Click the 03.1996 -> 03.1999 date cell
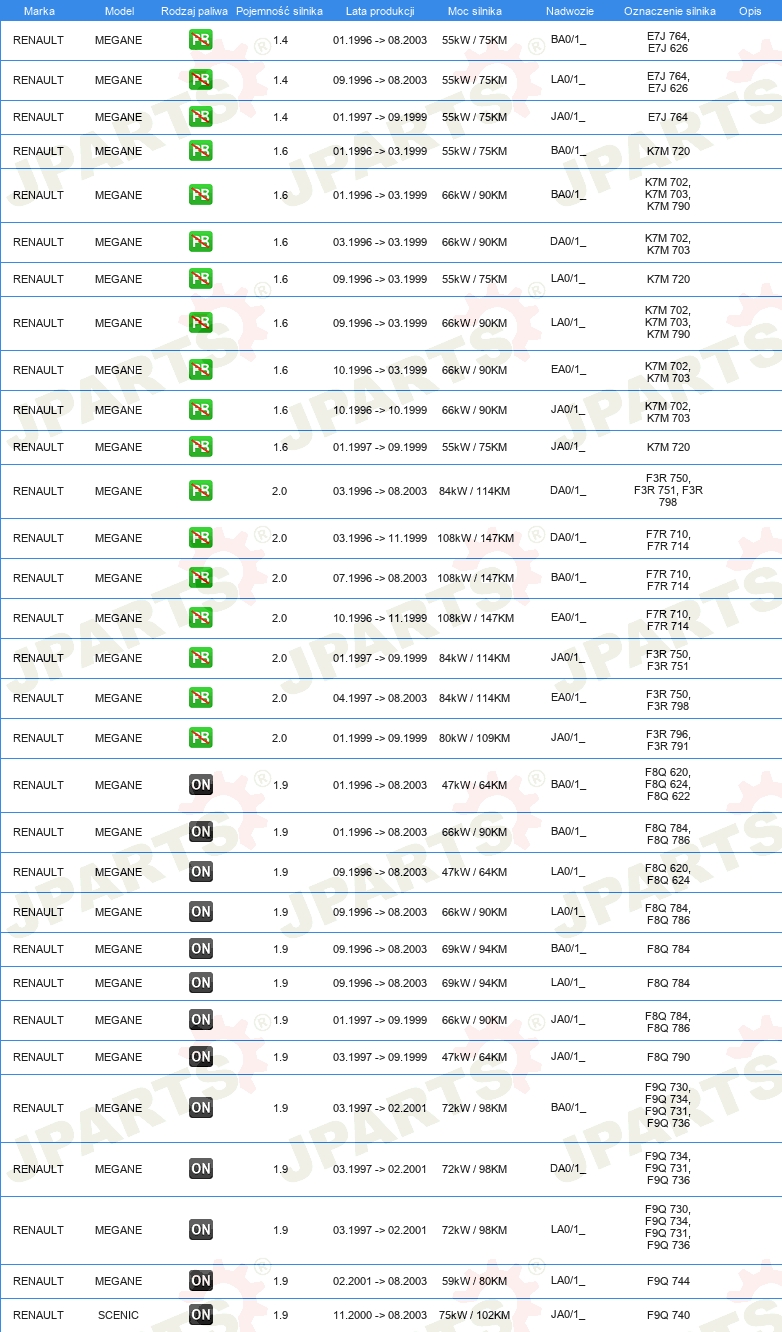This screenshot has height=1332, width=782. tap(380, 242)
